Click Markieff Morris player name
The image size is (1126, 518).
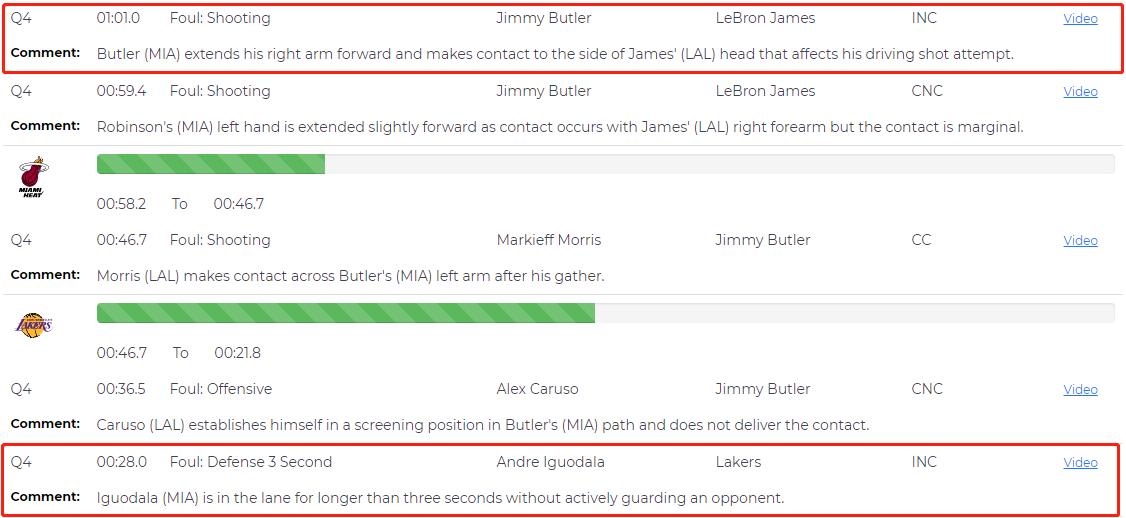(548, 240)
